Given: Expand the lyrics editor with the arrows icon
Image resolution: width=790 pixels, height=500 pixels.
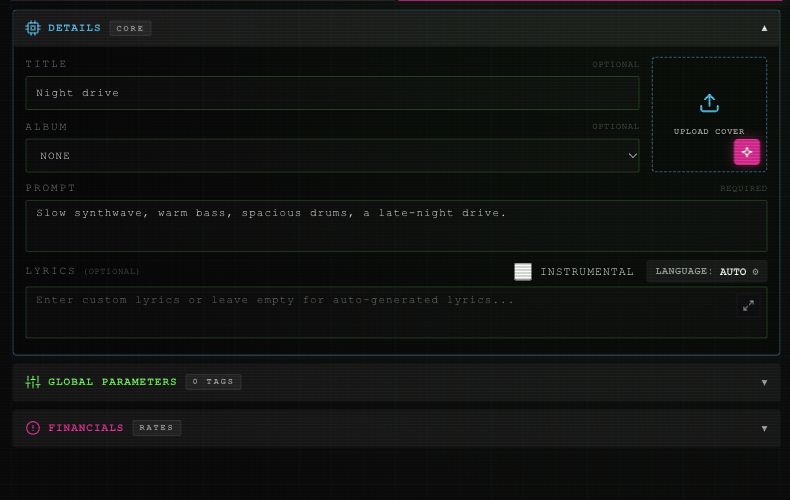Looking at the screenshot, I should [x=748, y=305].
